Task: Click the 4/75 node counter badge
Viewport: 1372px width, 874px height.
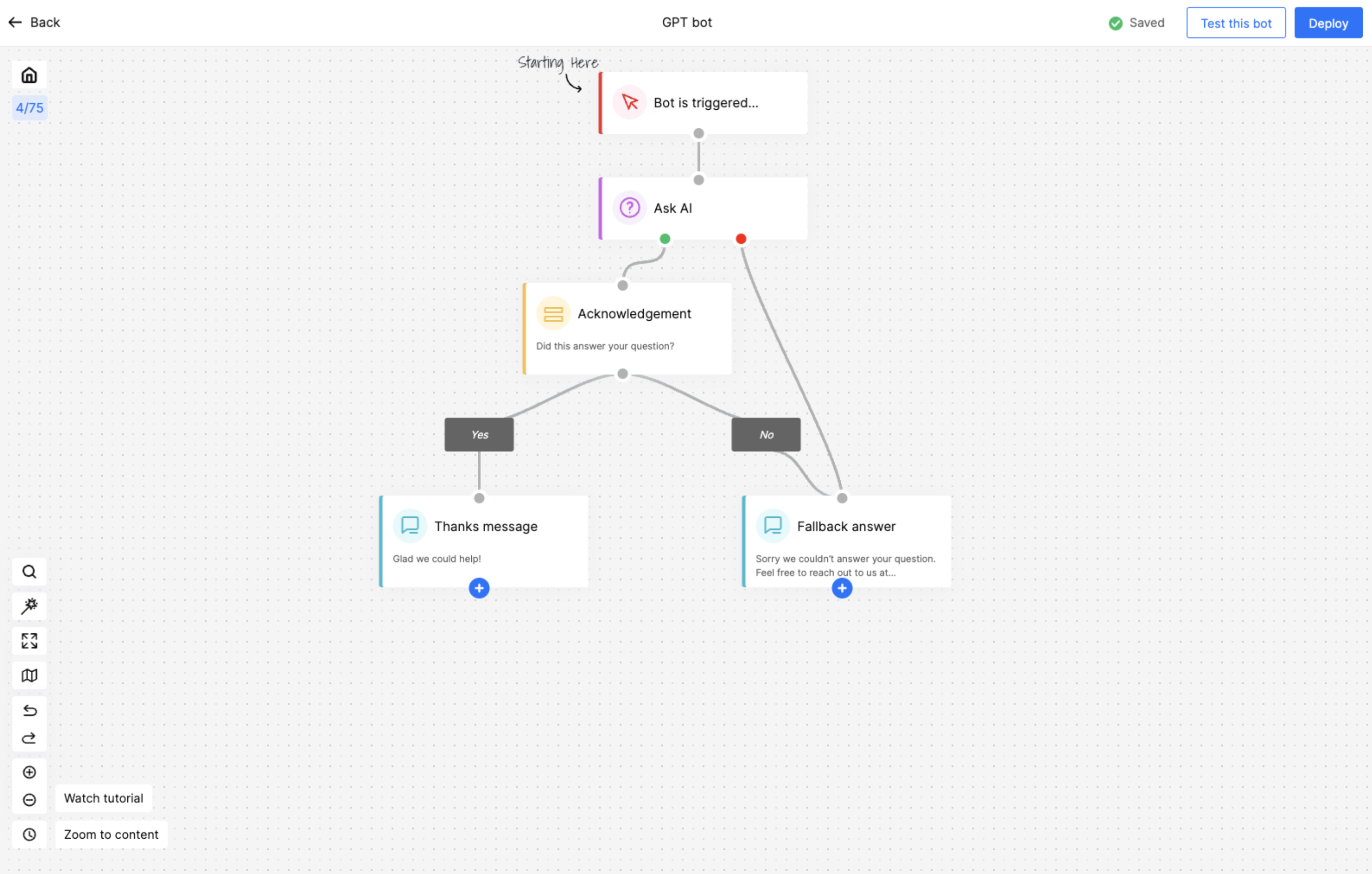Action: (x=29, y=108)
